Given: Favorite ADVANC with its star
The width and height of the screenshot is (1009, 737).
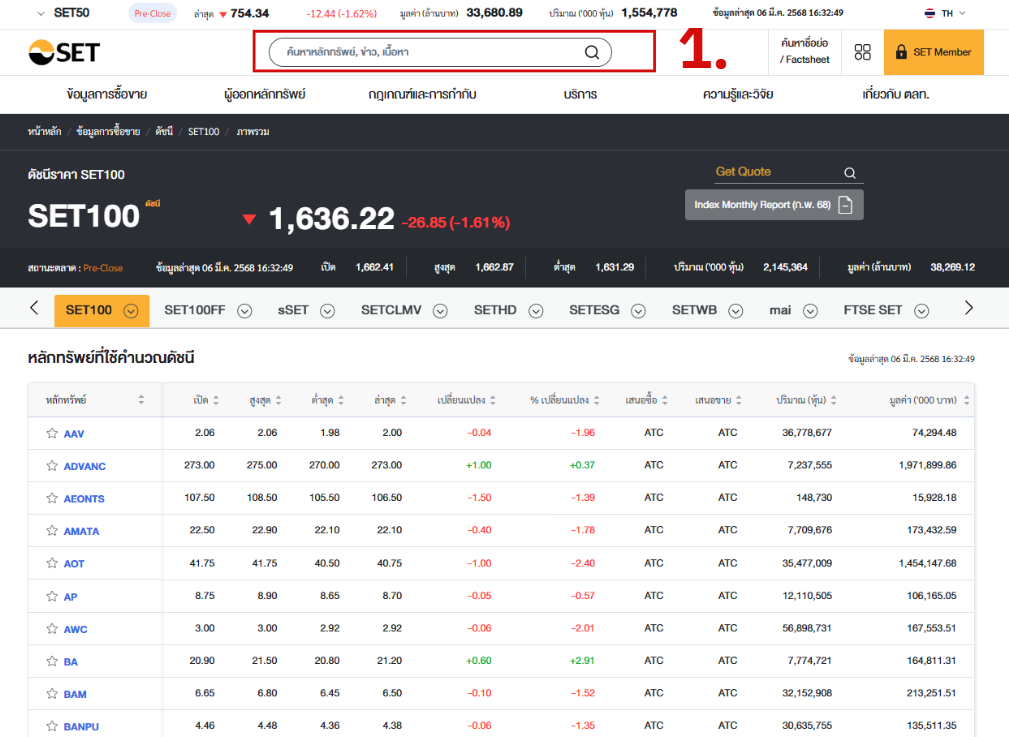Looking at the screenshot, I should point(52,465).
